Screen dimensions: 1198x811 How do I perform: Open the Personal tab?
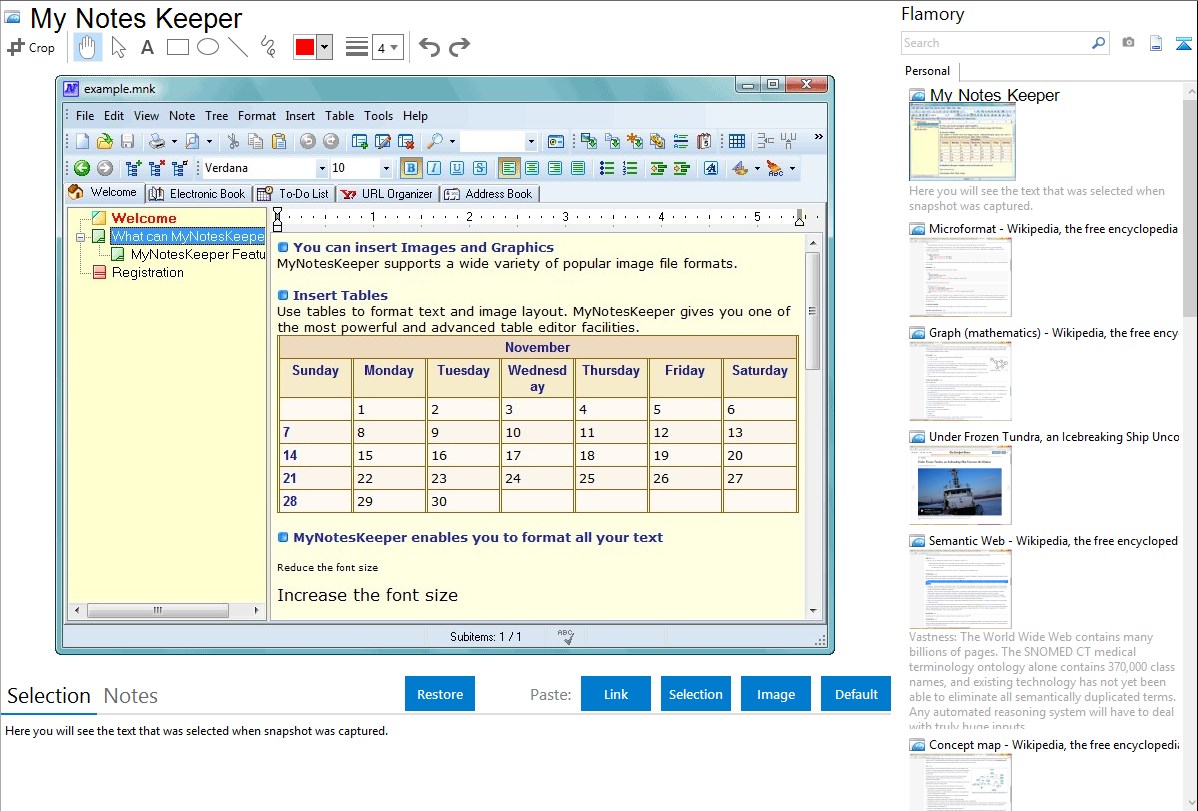tap(927, 71)
